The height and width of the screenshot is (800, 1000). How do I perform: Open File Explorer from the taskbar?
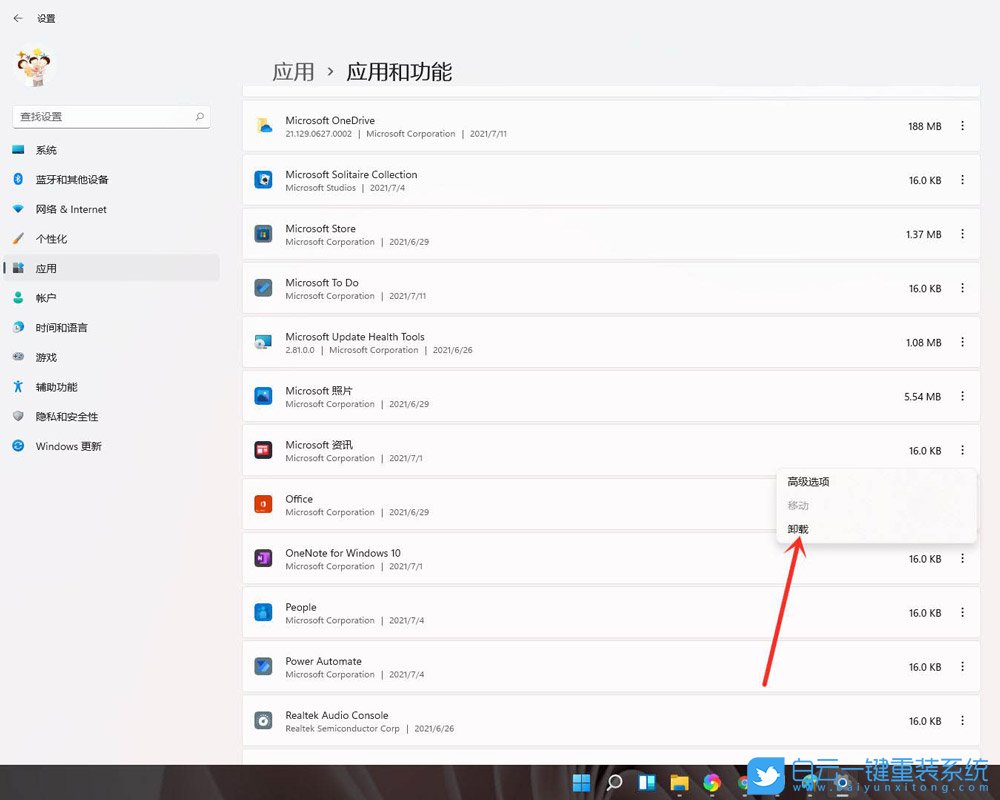click(x=679, y=782)
